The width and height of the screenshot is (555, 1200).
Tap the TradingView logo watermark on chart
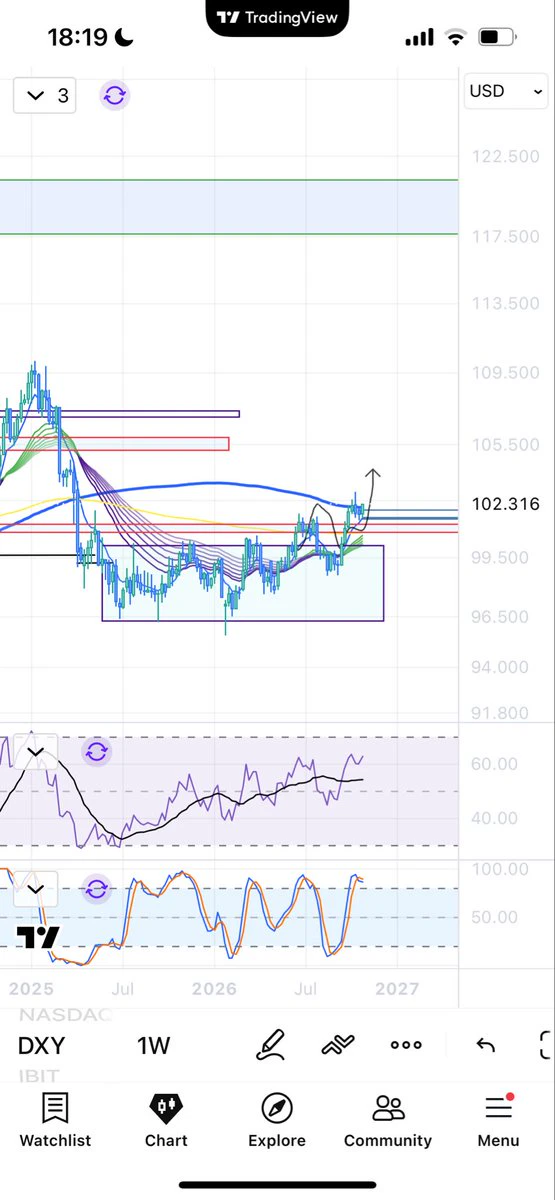pyautogui.click(x=37, y=937)
